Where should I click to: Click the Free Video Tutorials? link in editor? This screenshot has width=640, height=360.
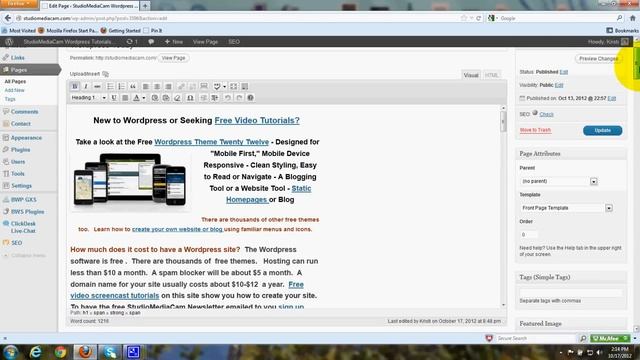point(257,120)
